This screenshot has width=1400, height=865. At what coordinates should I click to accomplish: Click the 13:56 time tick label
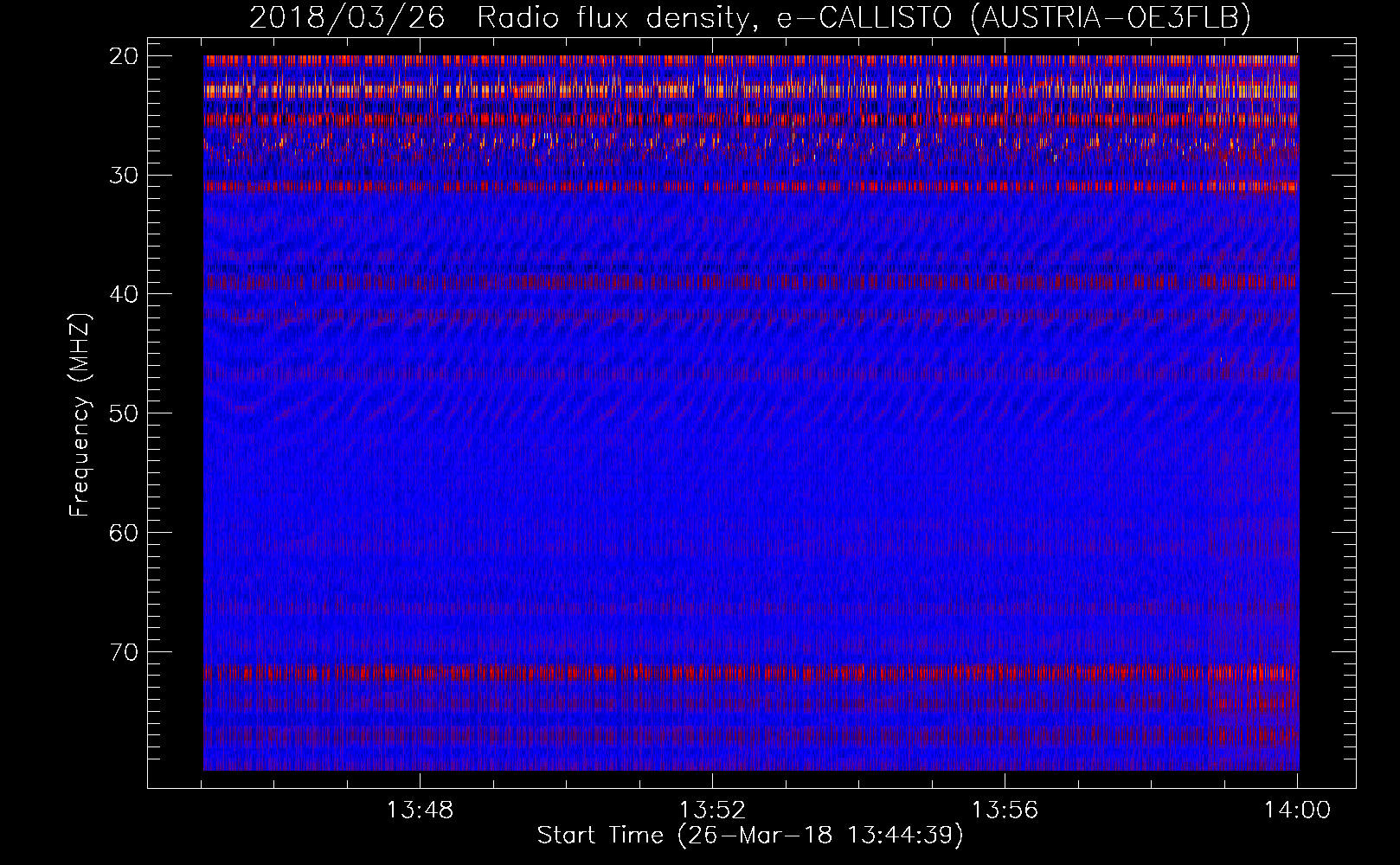coord(1005,811)
